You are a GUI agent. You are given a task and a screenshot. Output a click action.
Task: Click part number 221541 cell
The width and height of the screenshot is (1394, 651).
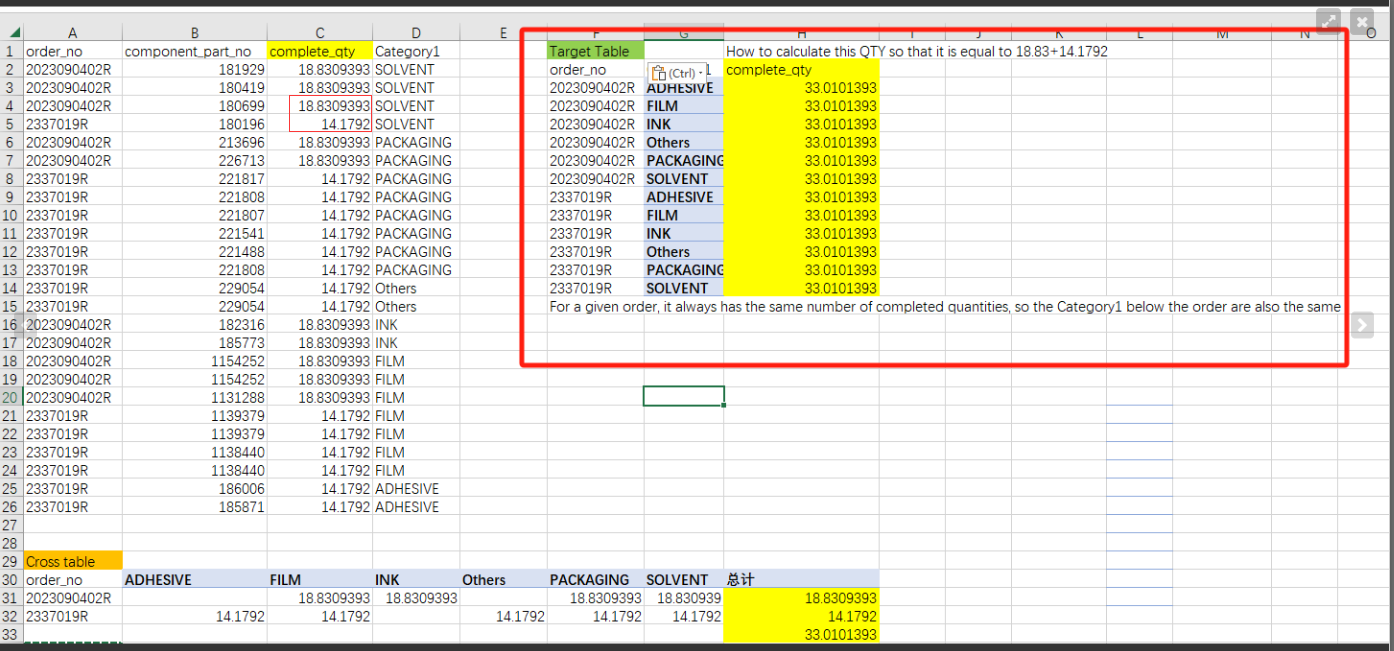pos(194,233)
